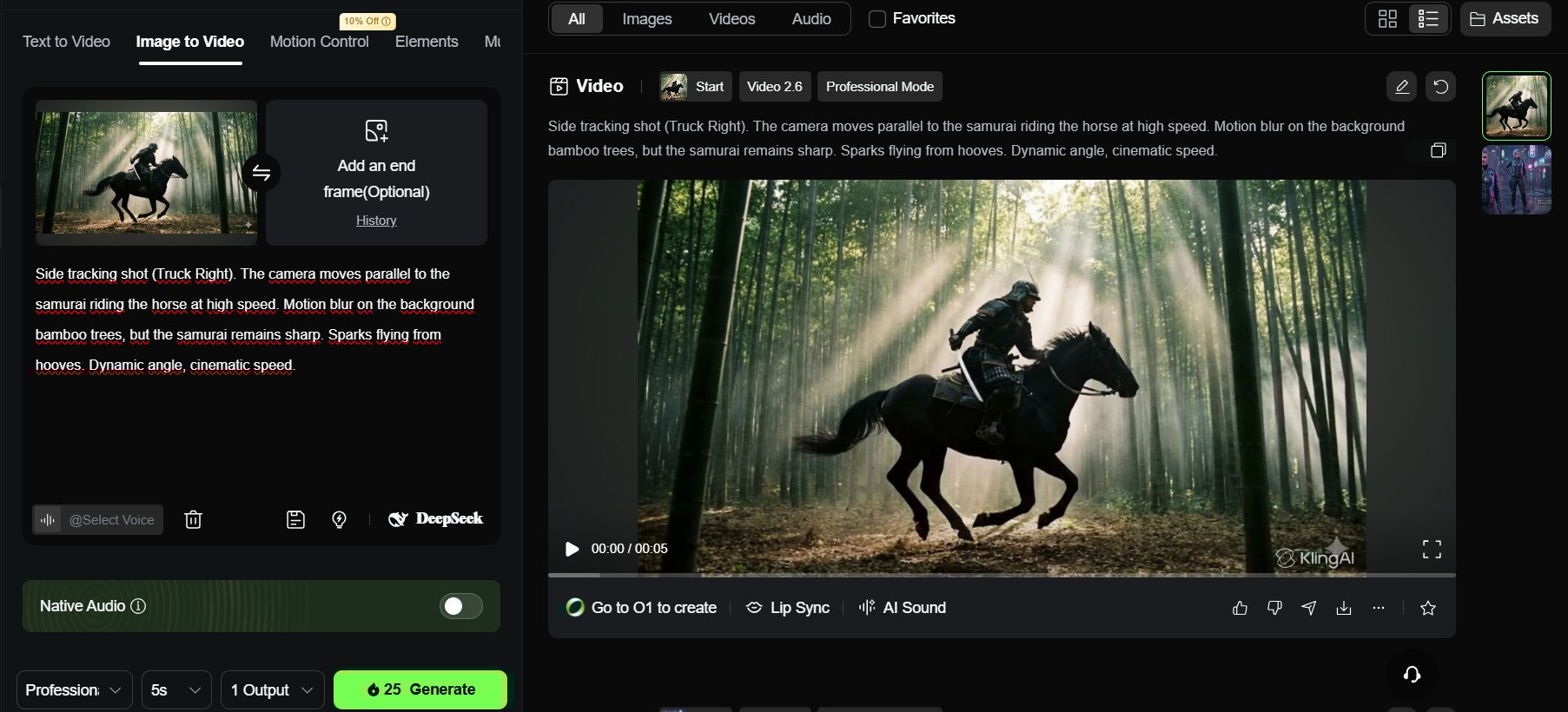Share the video with paper plane icon
This screenshot has height=712, width=1568.
click(x=1309, y=608)
